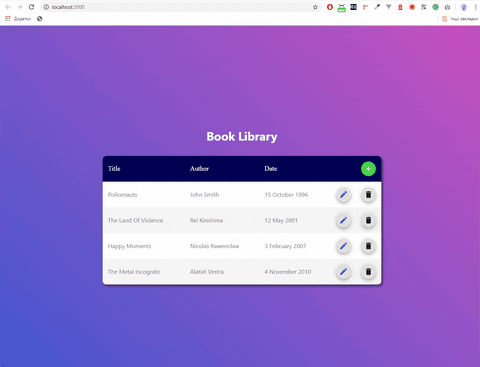Open the green Android extension icon

pos(341,8)
